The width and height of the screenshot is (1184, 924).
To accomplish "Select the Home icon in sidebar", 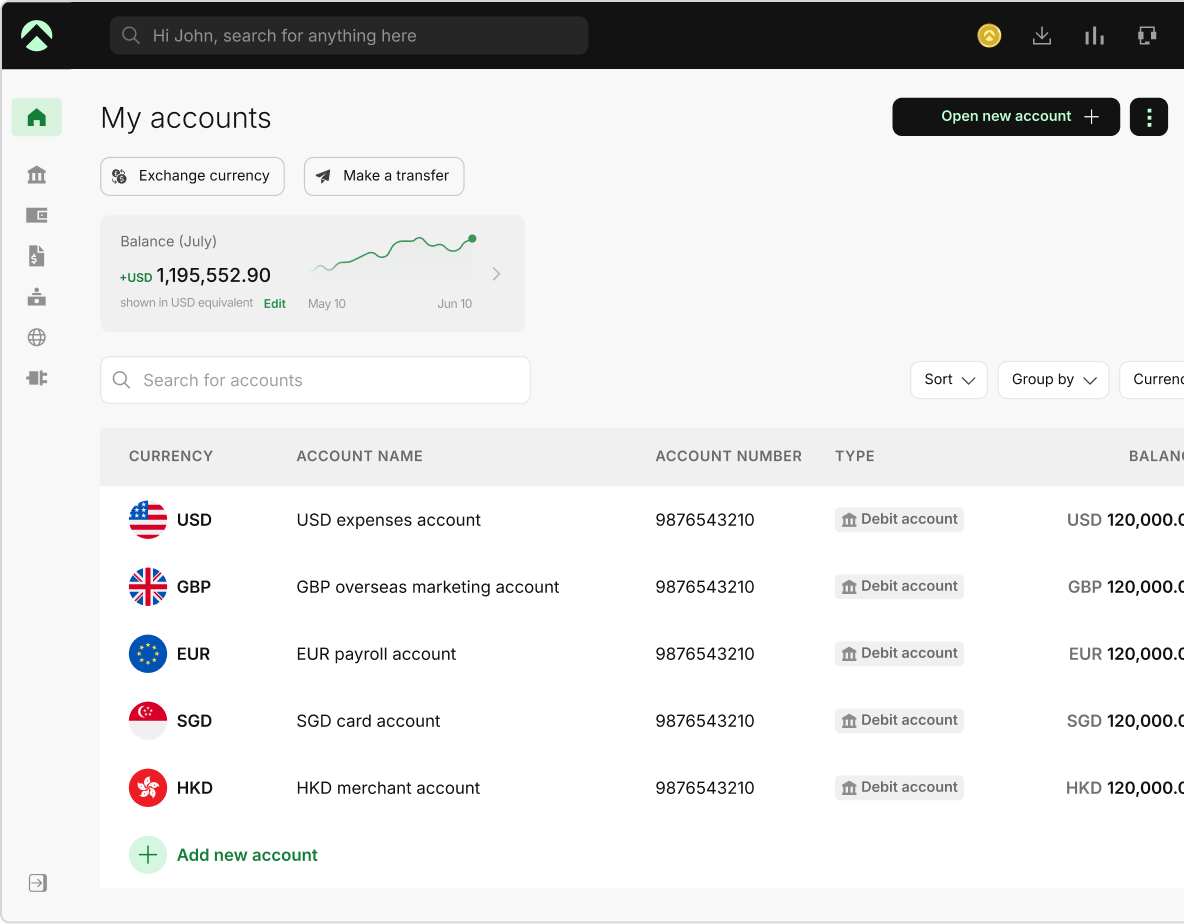I will click(36, 117).
